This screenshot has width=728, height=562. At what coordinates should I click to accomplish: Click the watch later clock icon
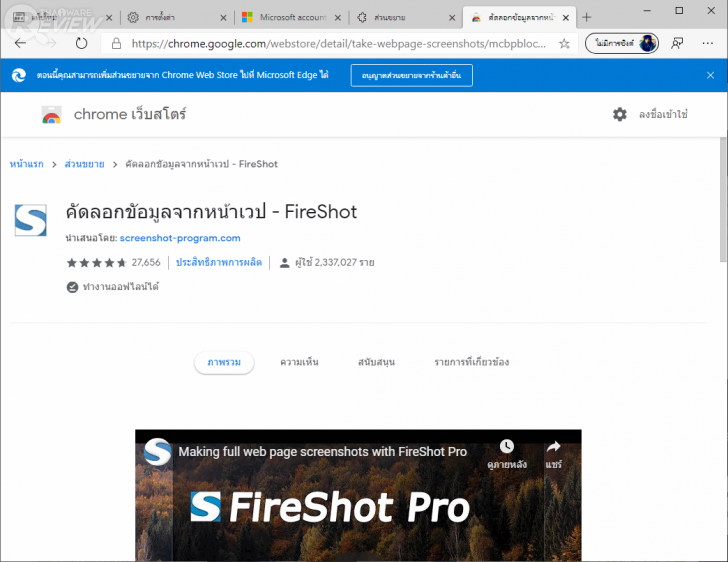pos(507,446)
